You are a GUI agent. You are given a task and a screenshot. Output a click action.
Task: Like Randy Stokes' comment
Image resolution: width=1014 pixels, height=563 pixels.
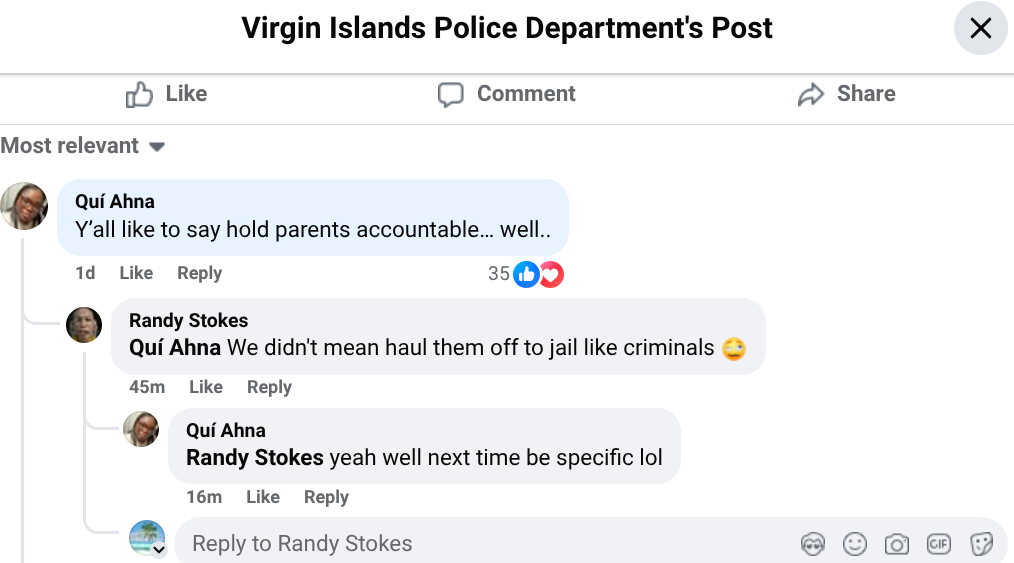click(206, 387)
